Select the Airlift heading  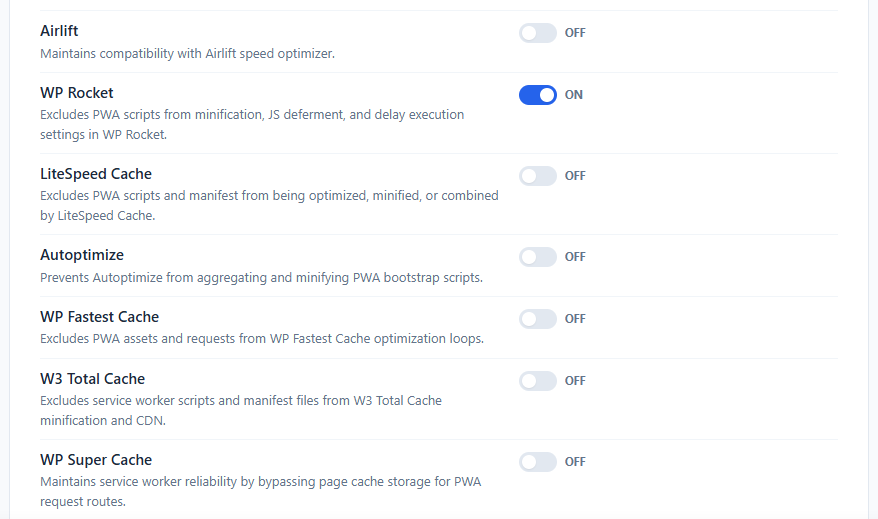[x=59, y=31]
